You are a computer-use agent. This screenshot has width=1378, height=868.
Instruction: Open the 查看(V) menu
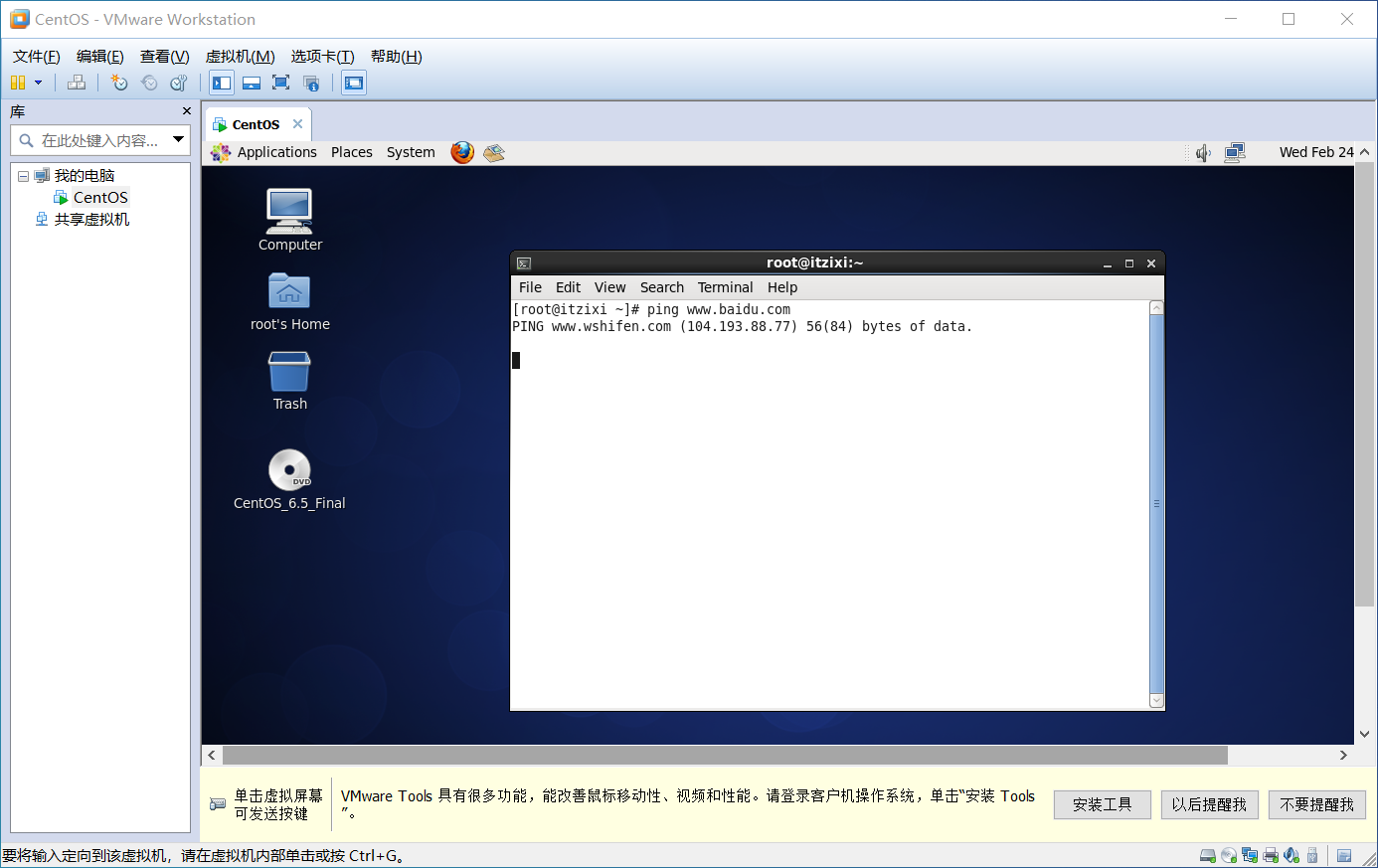tap(165, 57)
